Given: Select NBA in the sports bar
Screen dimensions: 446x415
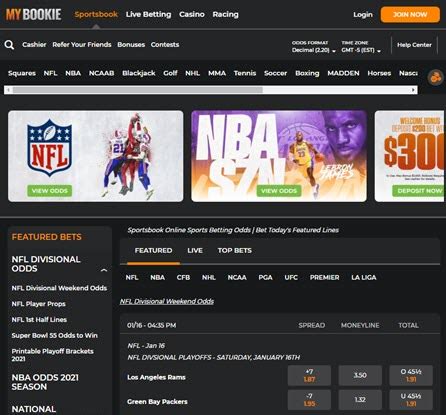Looking at the screenshot, I should point(73,73).
